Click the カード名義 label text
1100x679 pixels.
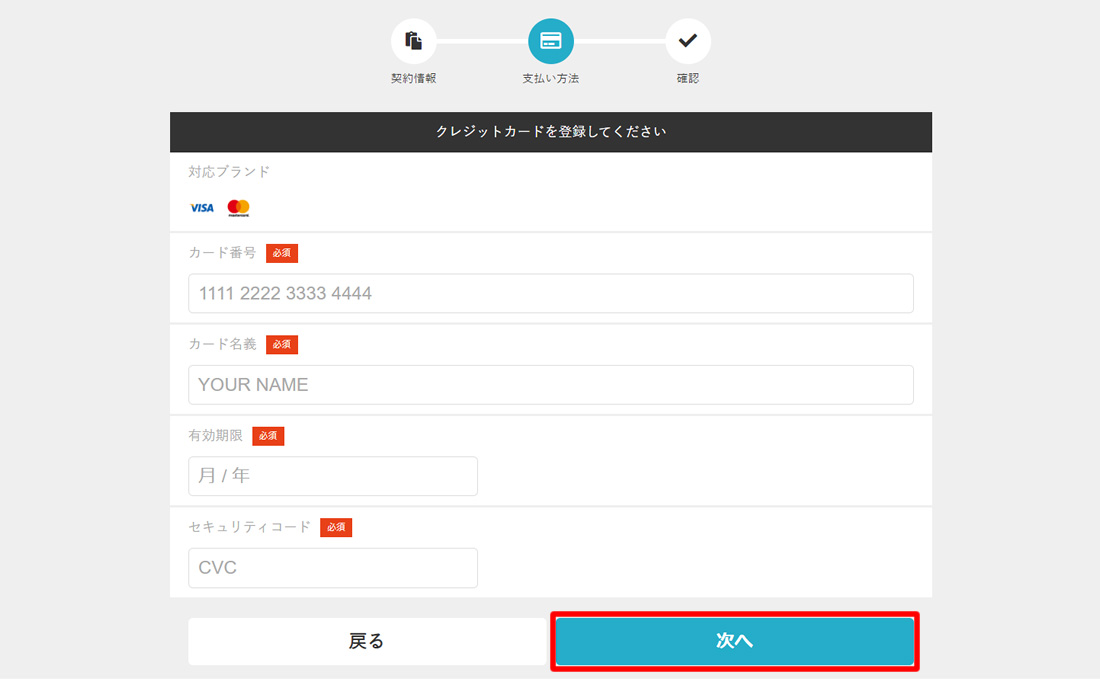pyautogui.click(x=222, y=344)
